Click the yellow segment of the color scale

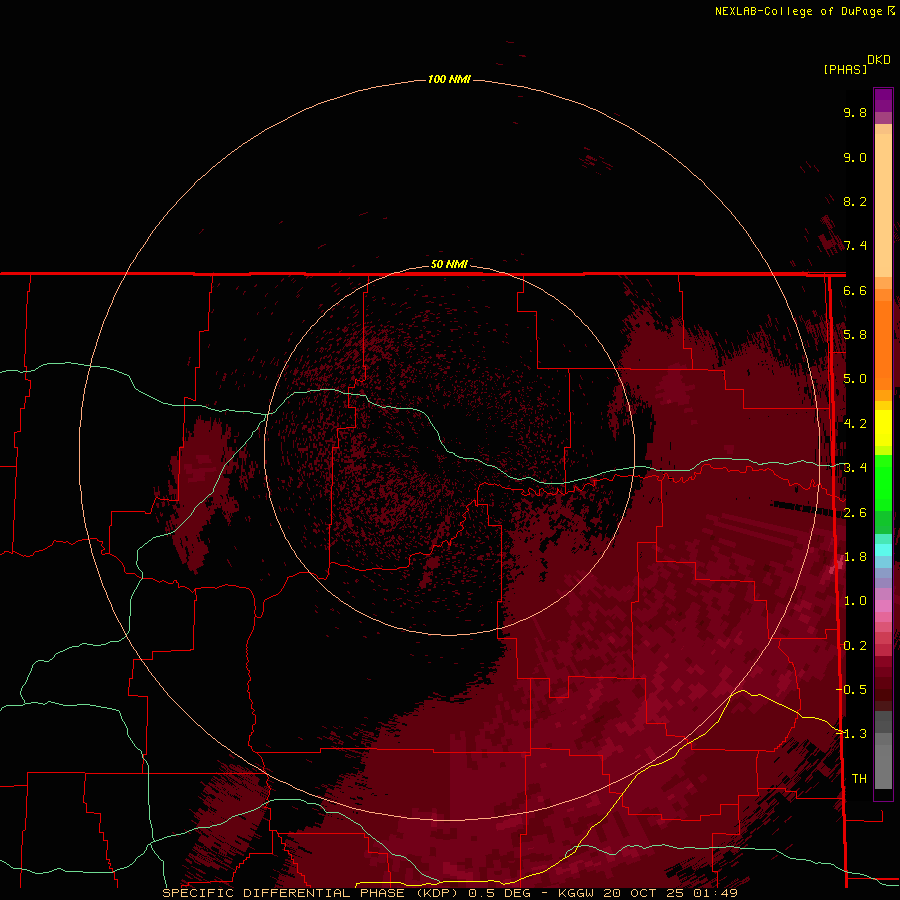pos(883,428)
